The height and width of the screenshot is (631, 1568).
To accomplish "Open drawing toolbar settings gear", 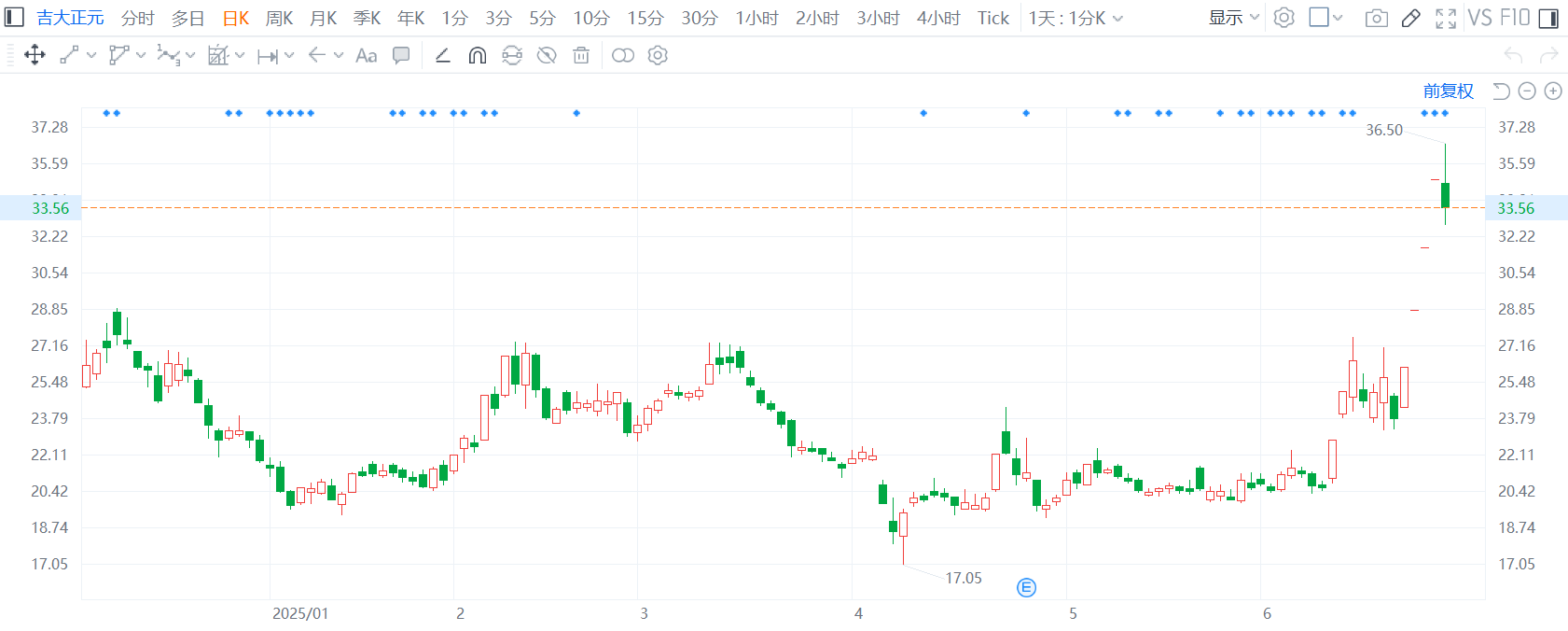I will tap(658, 56).
